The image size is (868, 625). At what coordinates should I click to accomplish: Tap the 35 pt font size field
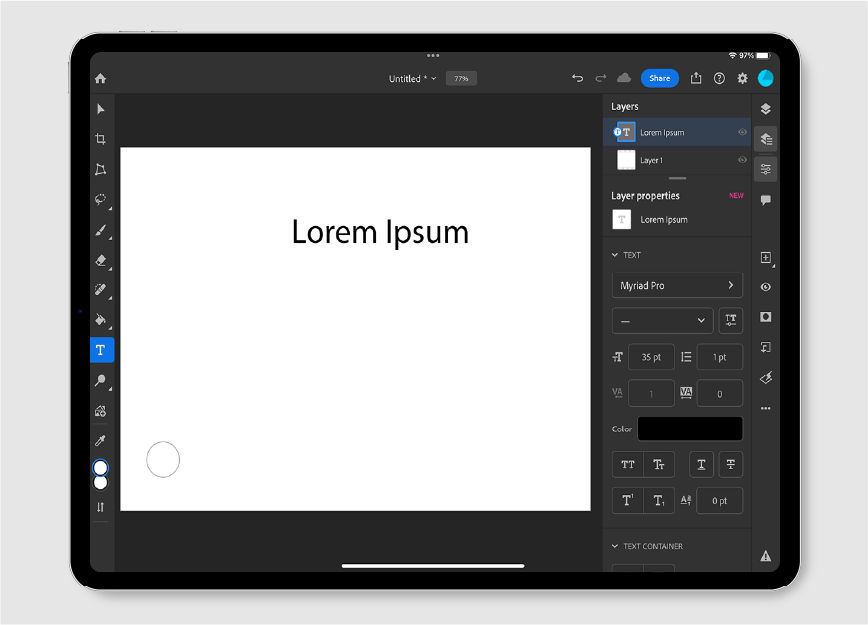point(651,357)
